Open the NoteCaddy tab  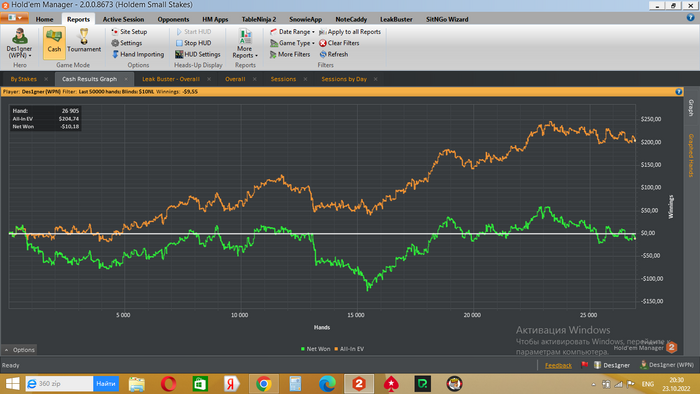click(351, 19)
